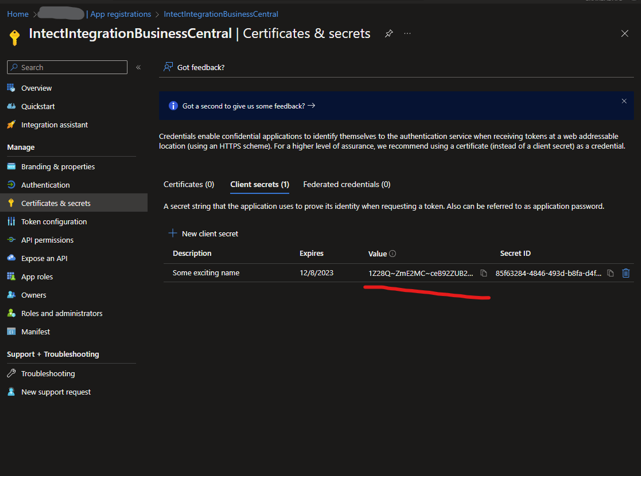Click the Got feedback? button
641x477 pixels.
194,67
